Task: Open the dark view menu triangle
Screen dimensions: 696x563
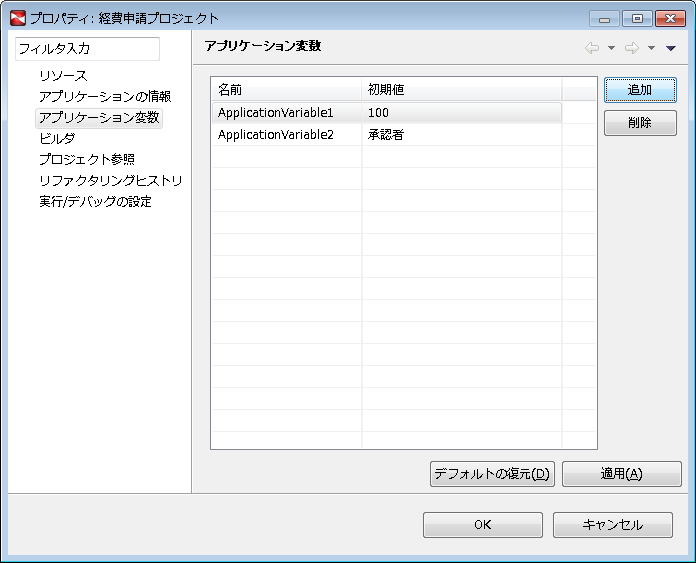Action: pyautogui.click(x=671, y=48)
